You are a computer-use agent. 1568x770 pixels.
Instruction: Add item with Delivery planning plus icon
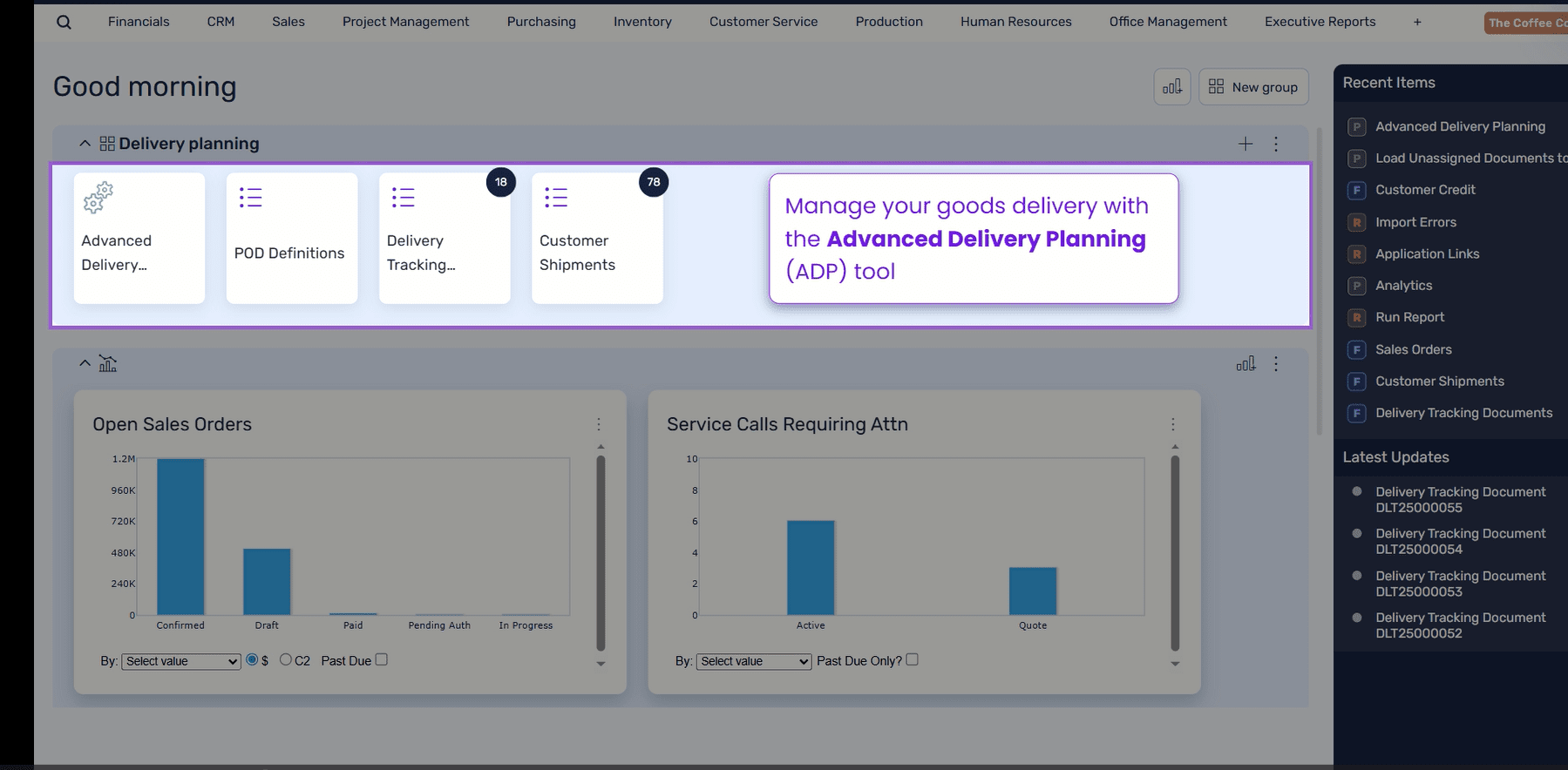1246,144
